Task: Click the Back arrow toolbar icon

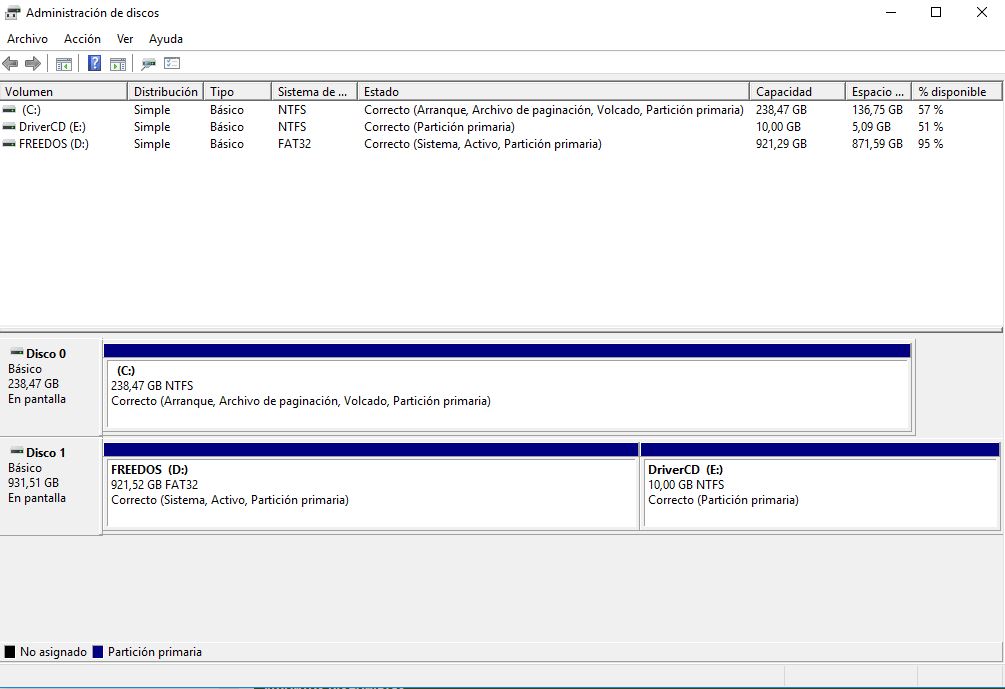Action: click(10, 64)
